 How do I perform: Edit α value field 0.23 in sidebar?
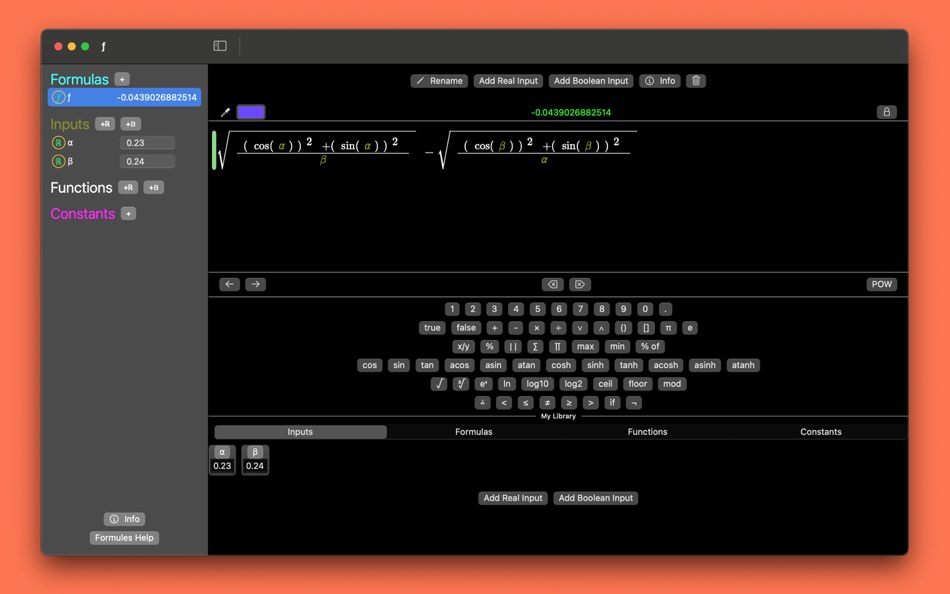[x=147, y=143]
